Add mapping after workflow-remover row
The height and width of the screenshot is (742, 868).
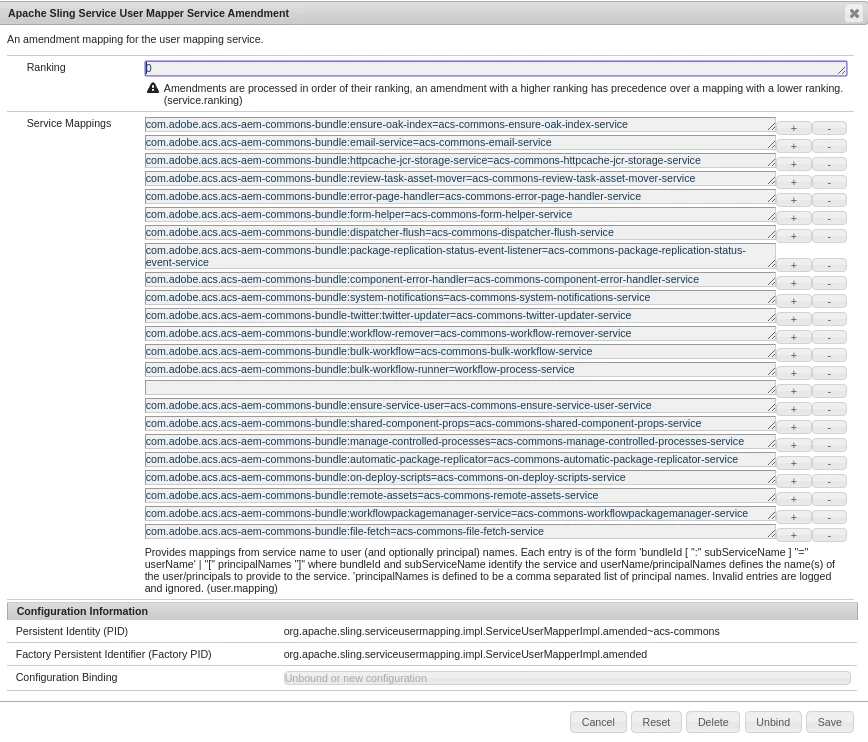[x=793, y=337]
